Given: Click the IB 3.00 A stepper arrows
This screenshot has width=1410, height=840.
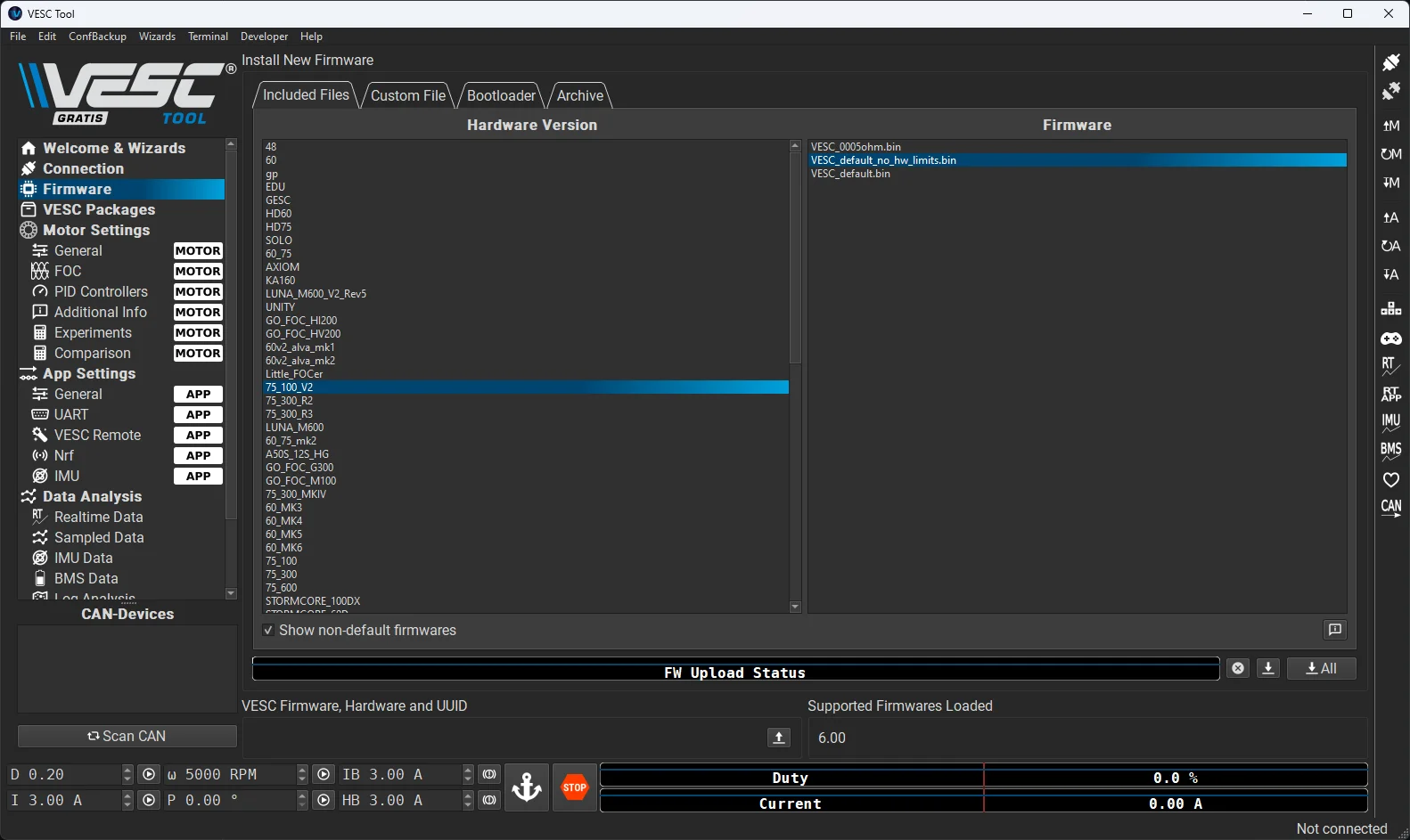Looking at the screenshot, I should coord(468,775).
